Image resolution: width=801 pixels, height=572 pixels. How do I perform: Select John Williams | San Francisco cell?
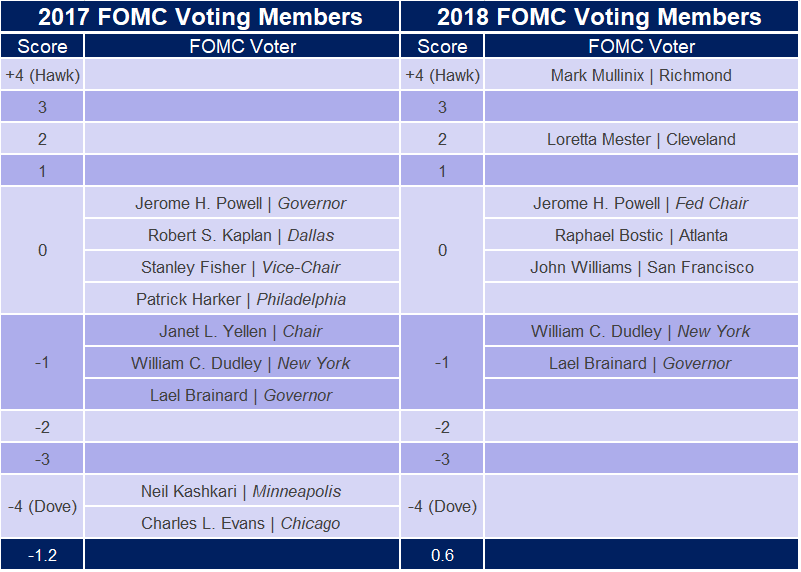[x=641, y=267]
